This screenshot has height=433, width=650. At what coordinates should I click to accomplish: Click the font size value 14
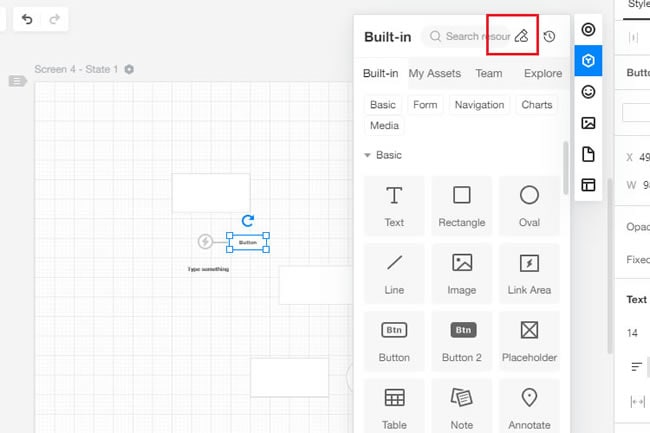coord(632,333)
